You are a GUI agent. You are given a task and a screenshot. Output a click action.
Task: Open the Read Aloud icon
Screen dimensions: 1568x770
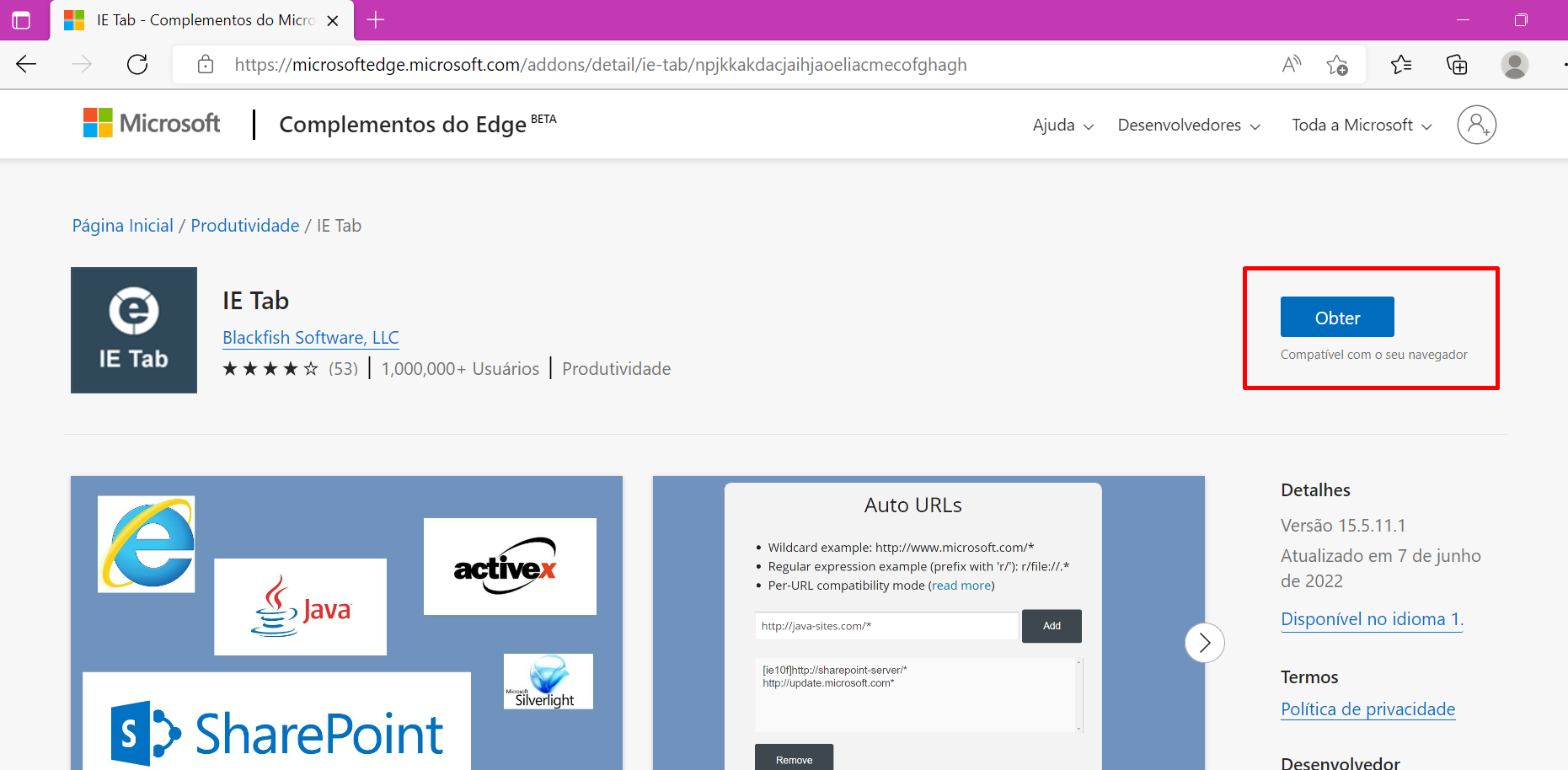(x=1291, y=64)
